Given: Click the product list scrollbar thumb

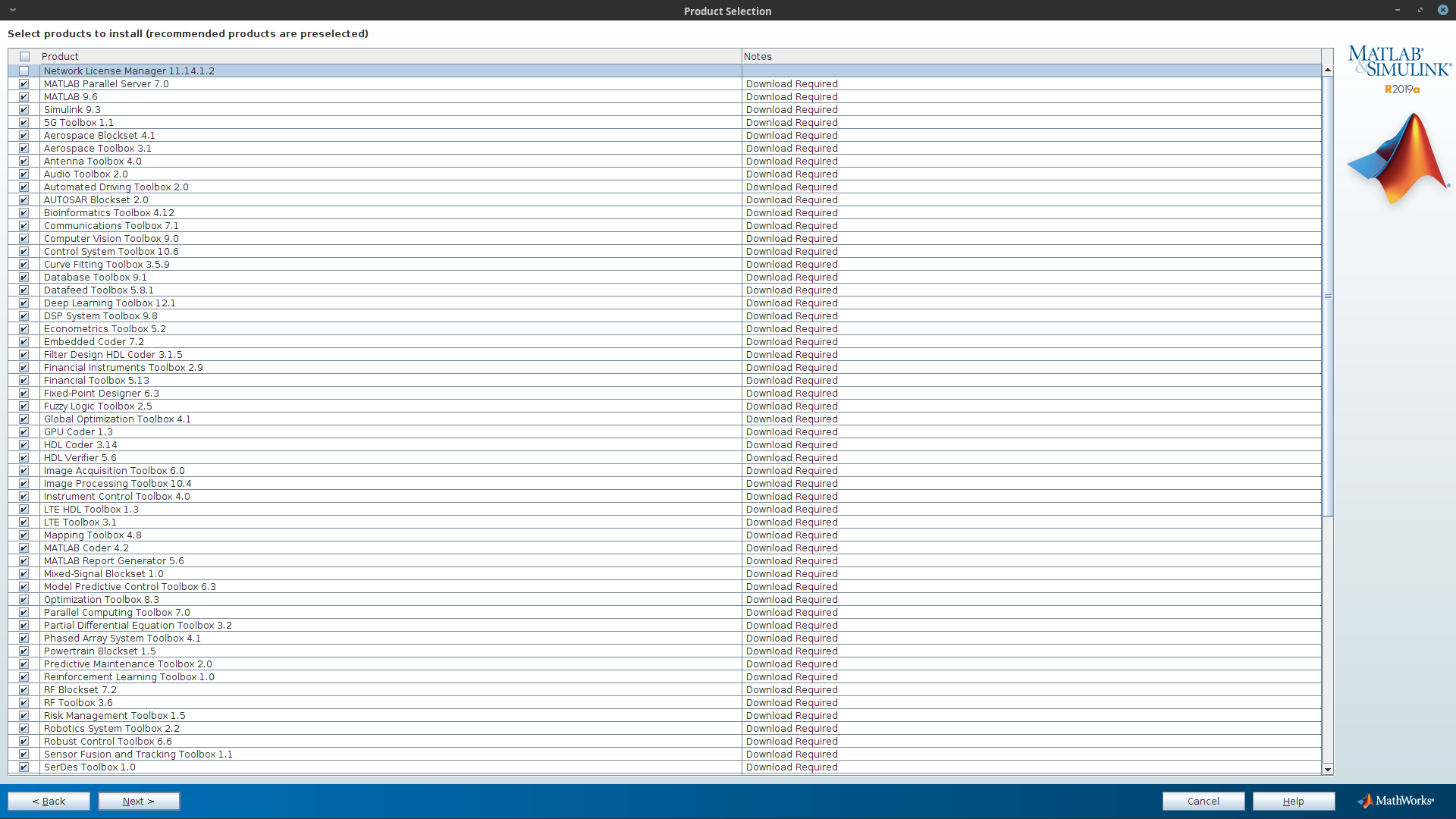Looking at the screenshot, I should coord(1328,297).
